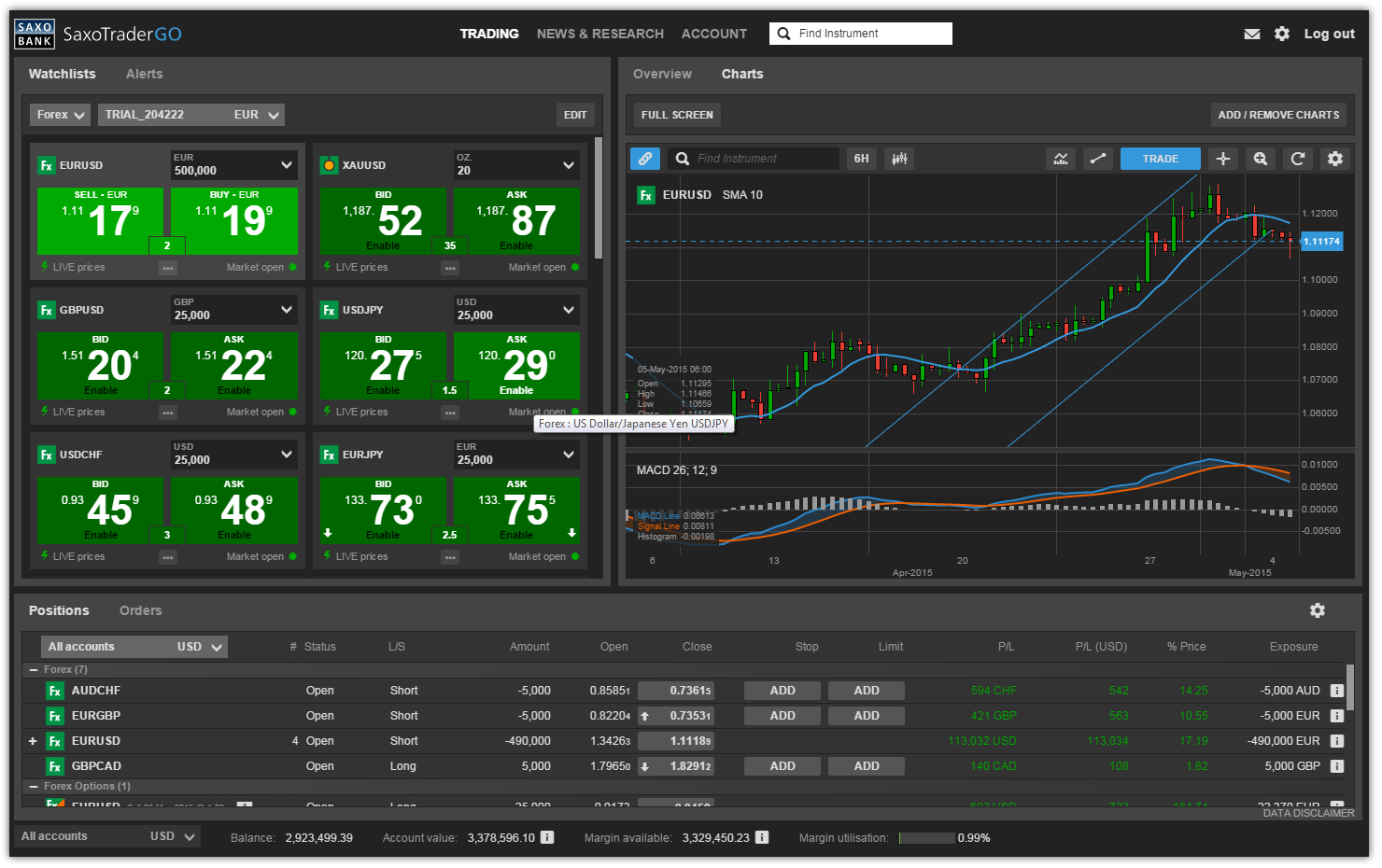Click the chart Find Instrument field
This screenshot has height=868, width=1382.
point(754,159)
